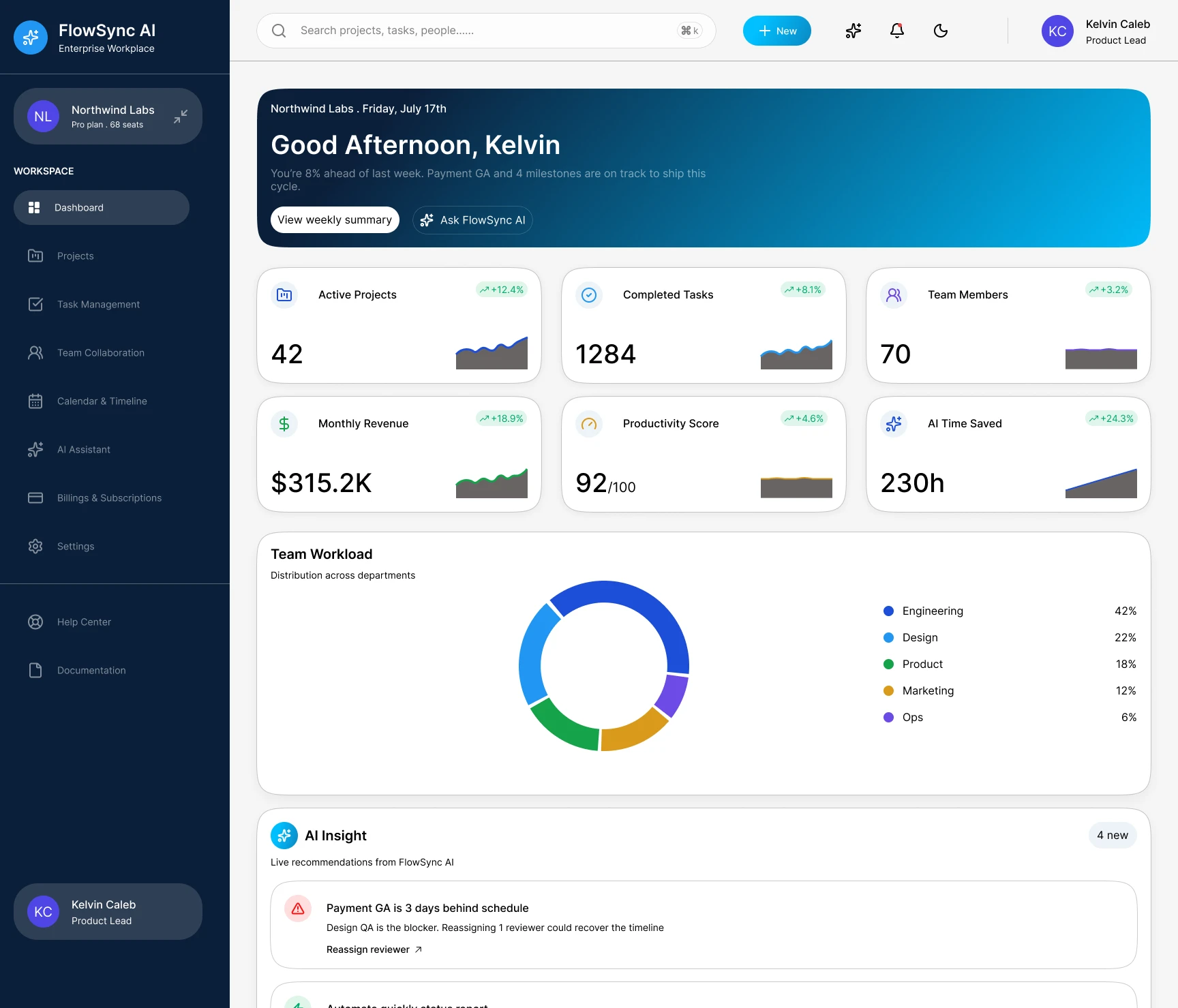Click the Team Collaboration people icon

(35, 353)
